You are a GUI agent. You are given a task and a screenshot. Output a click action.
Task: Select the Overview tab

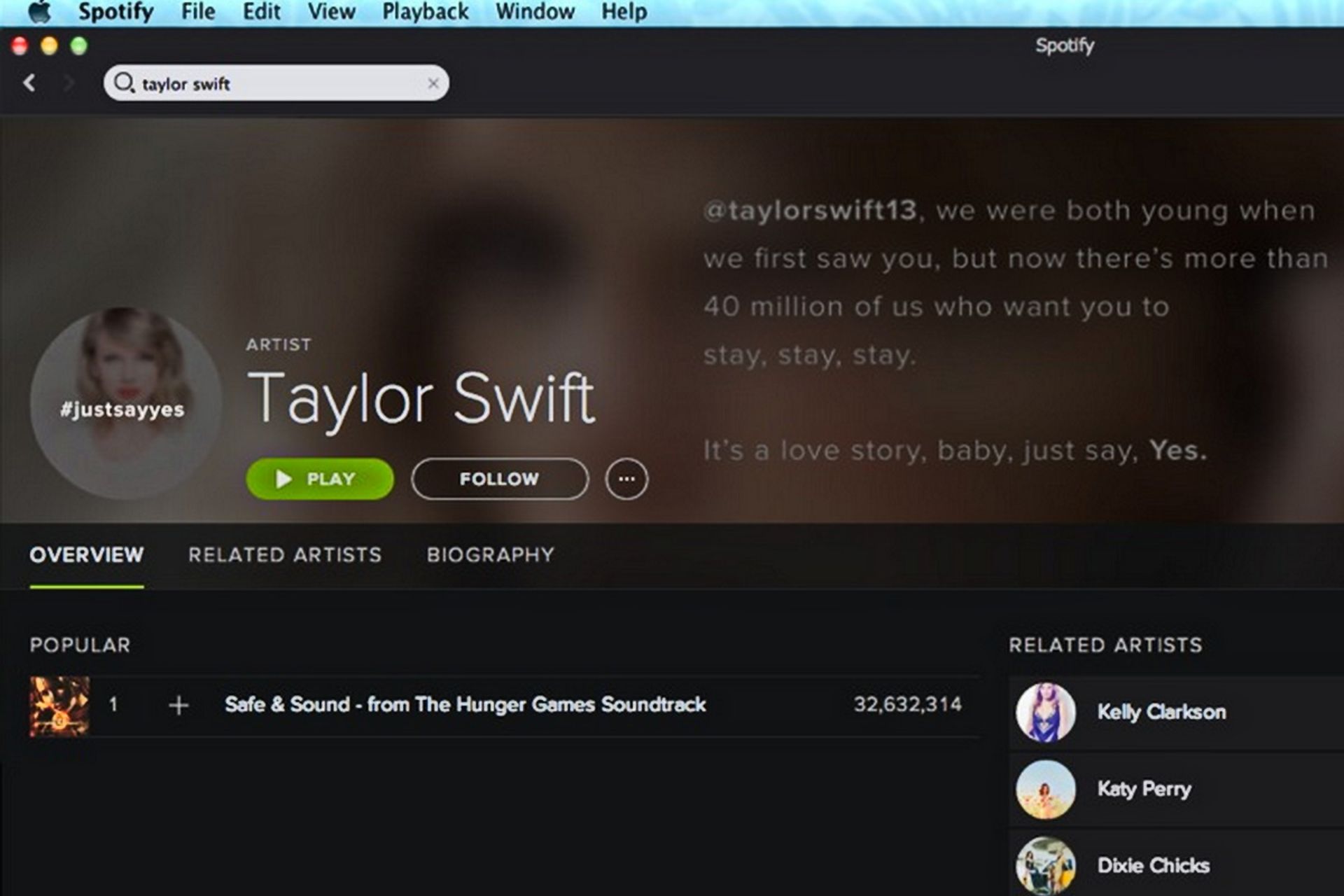pyautogui.click(x=87, y=555)
